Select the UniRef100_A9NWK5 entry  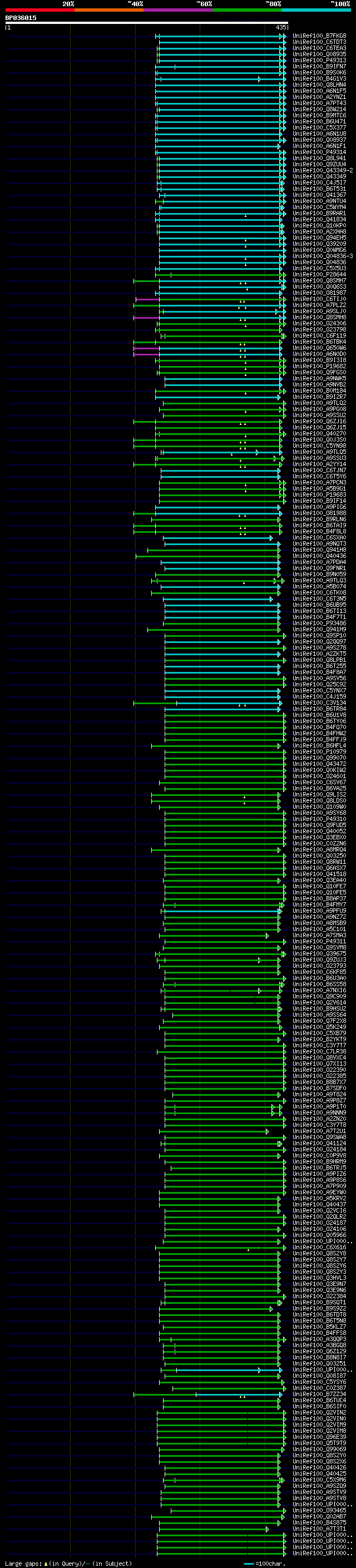pyautogui.click(x=319, y=379)
